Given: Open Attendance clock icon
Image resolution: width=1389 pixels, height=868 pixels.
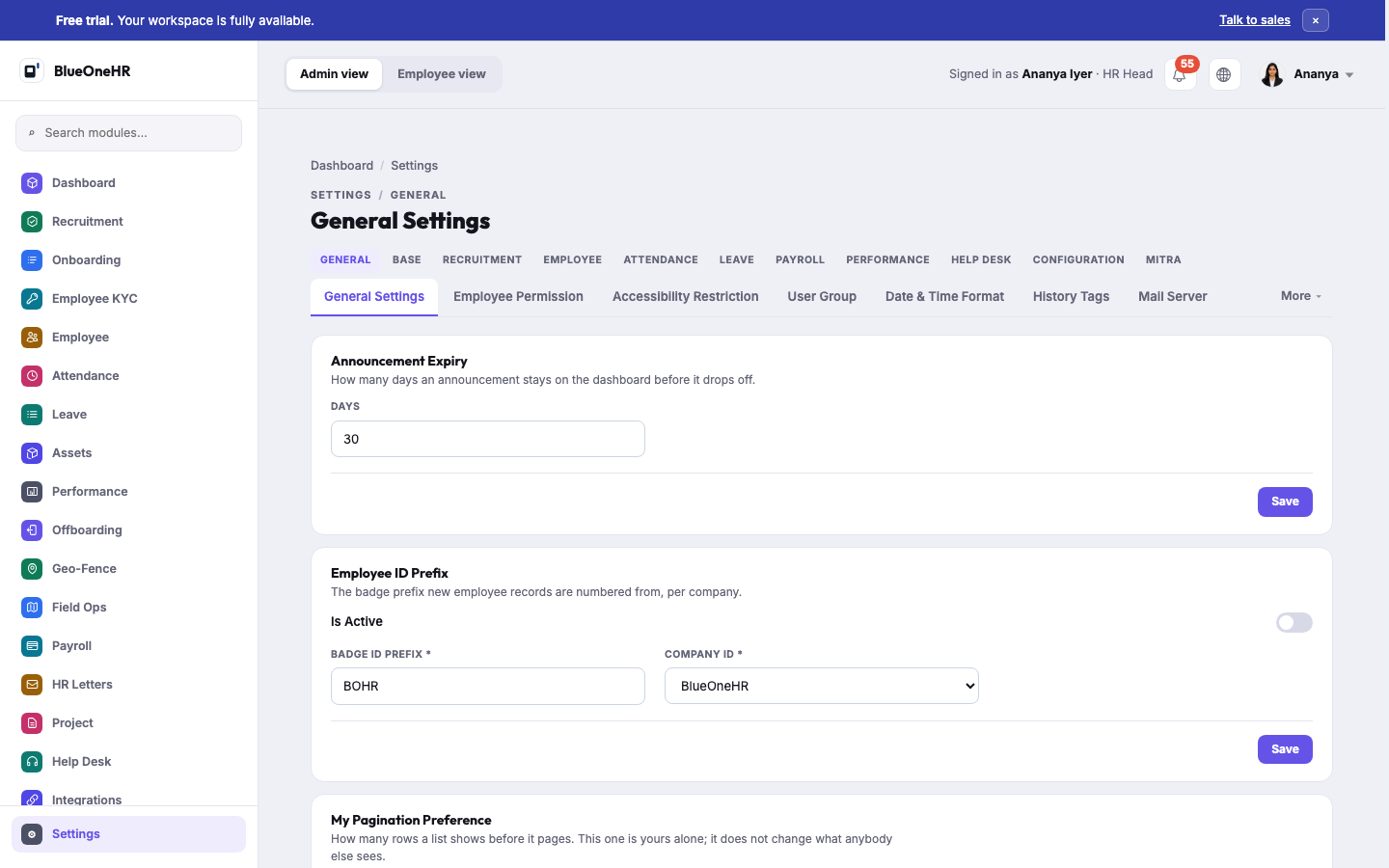Looking at the screenshot, I should click(x=32, y=376).
